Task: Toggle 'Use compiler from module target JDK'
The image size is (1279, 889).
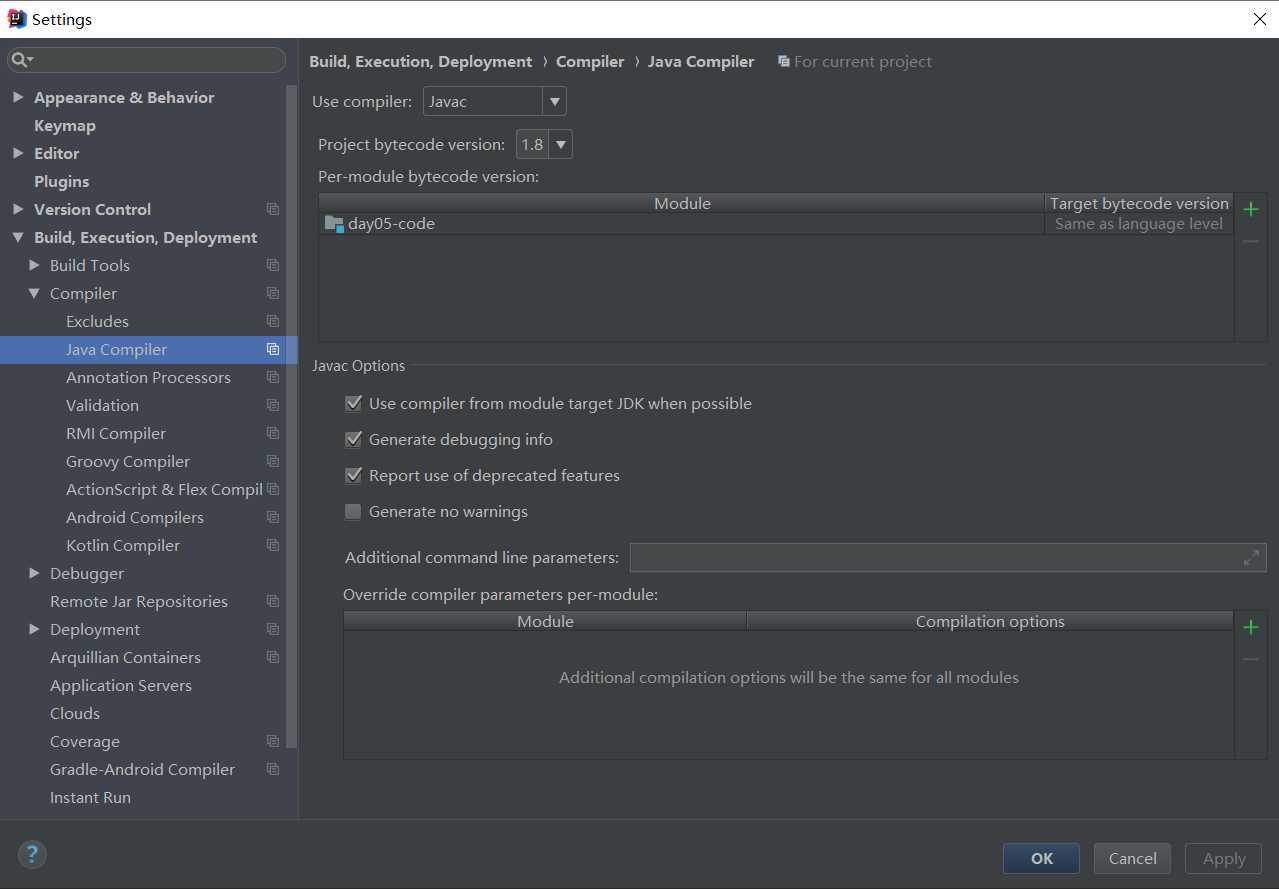Action: pos(353,403)
